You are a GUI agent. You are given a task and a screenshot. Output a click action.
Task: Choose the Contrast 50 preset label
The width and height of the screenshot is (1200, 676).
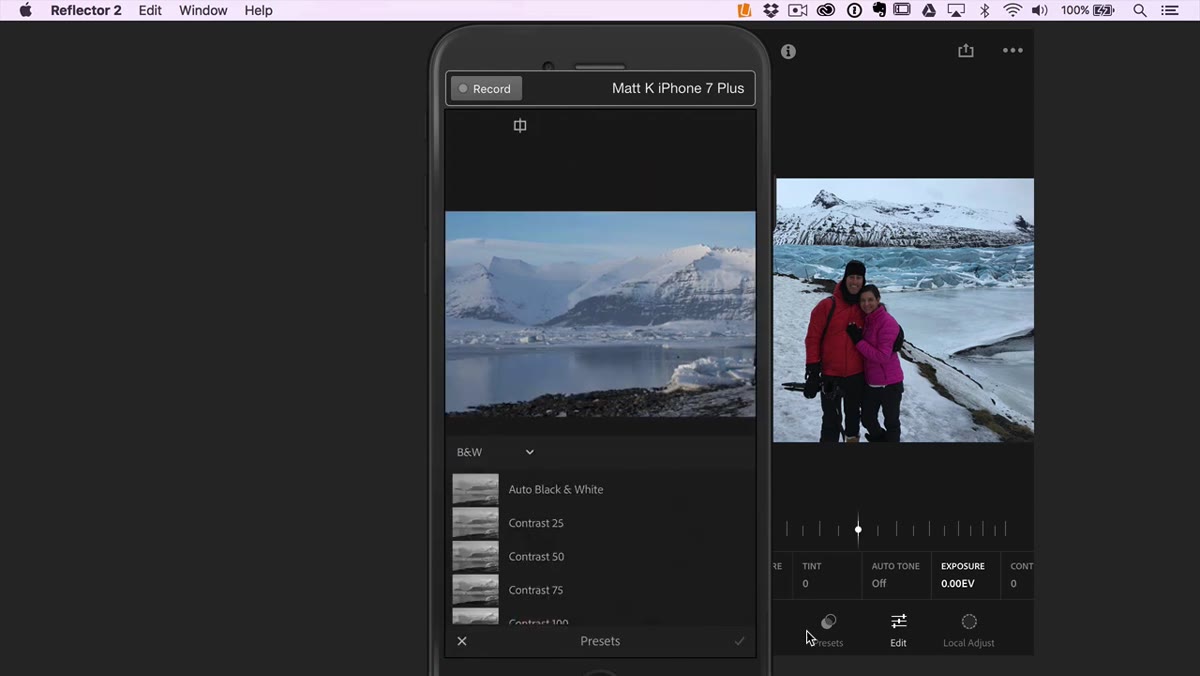tap(536, 557)
